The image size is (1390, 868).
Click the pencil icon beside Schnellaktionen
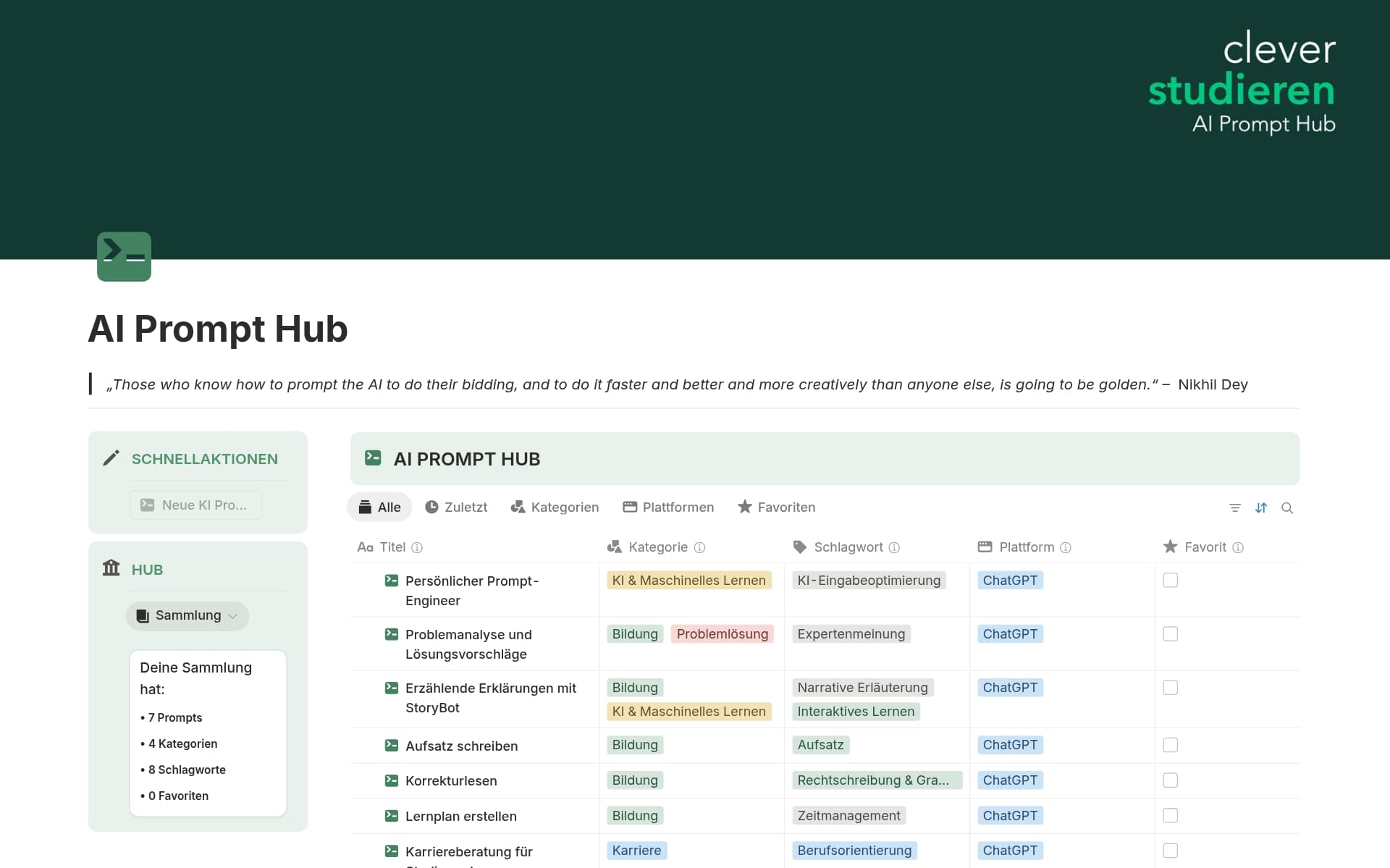pyautogui.click(x=111, y=458)
